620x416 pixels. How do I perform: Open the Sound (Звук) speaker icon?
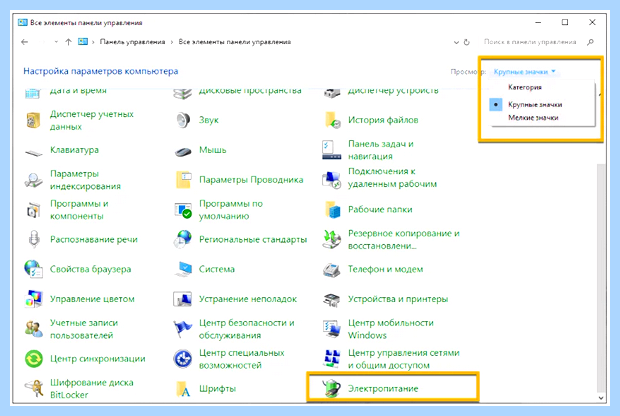click(183, 120)
